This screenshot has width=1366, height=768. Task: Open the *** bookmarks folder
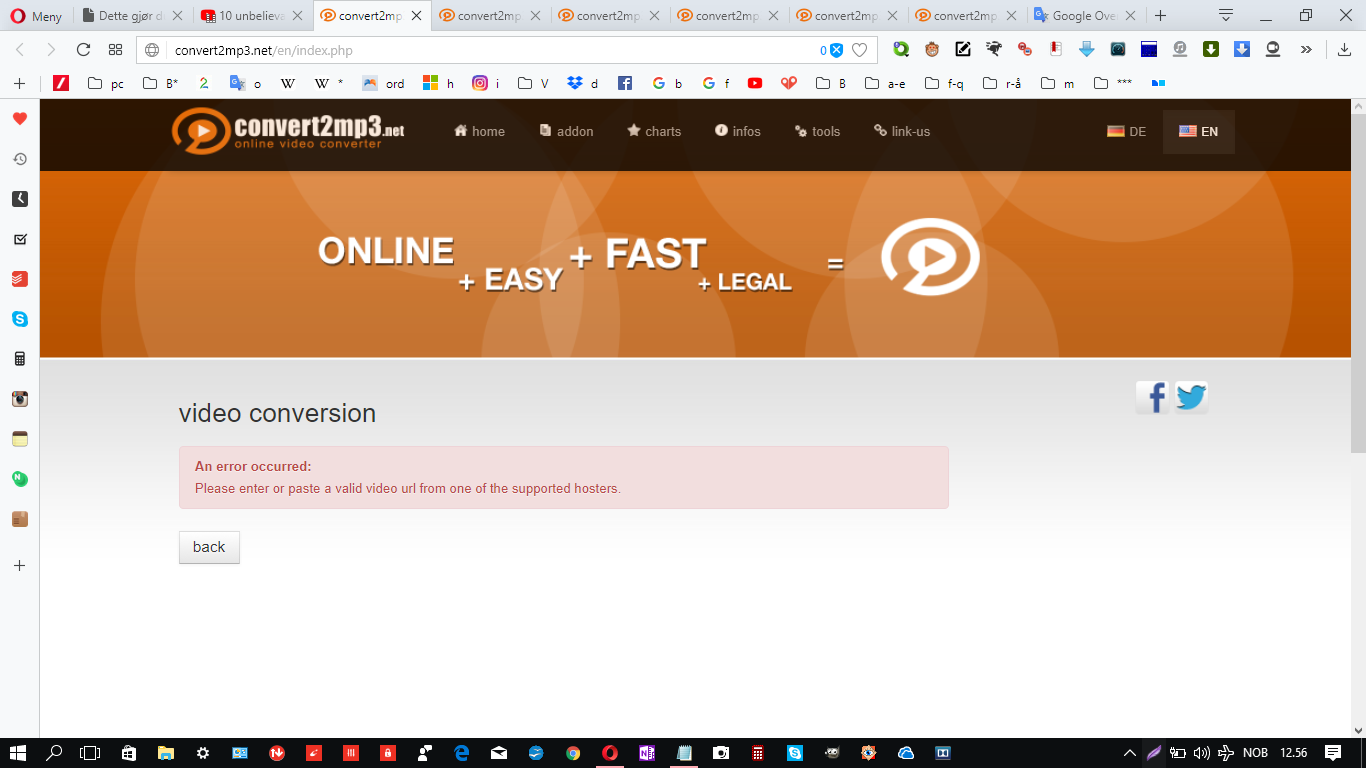1113,84
